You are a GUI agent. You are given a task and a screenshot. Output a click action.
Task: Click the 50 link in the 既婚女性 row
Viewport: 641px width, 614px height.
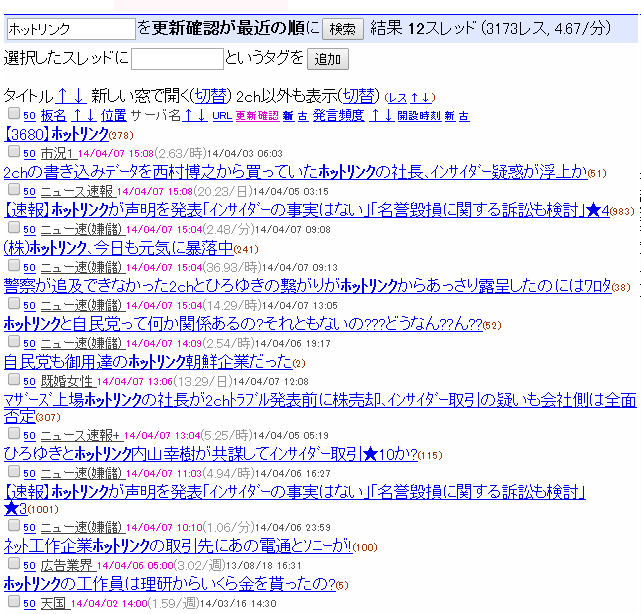pos(29,382)
